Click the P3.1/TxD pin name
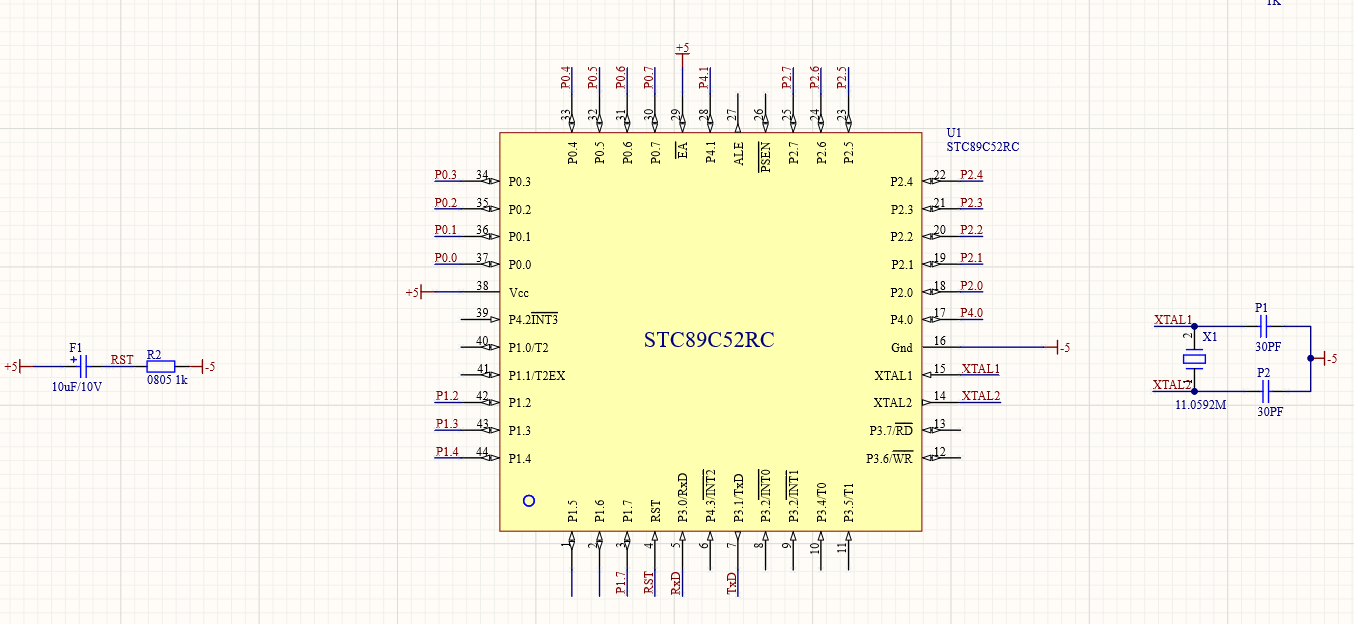 point(738,498)
